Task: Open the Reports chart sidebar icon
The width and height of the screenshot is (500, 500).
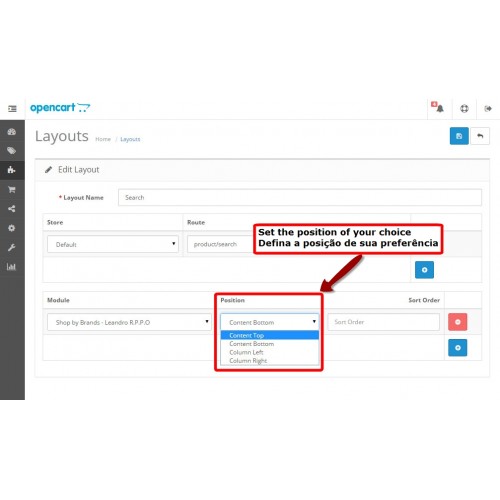Action: pos(12,267)
